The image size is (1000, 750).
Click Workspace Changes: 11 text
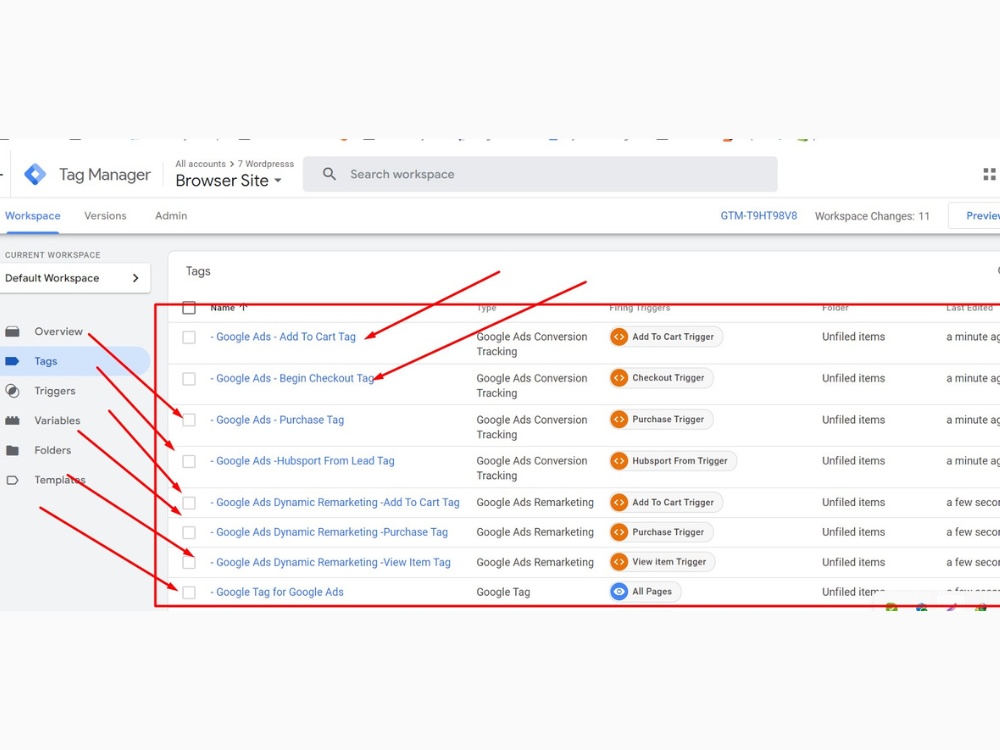(x=872, y=216)
